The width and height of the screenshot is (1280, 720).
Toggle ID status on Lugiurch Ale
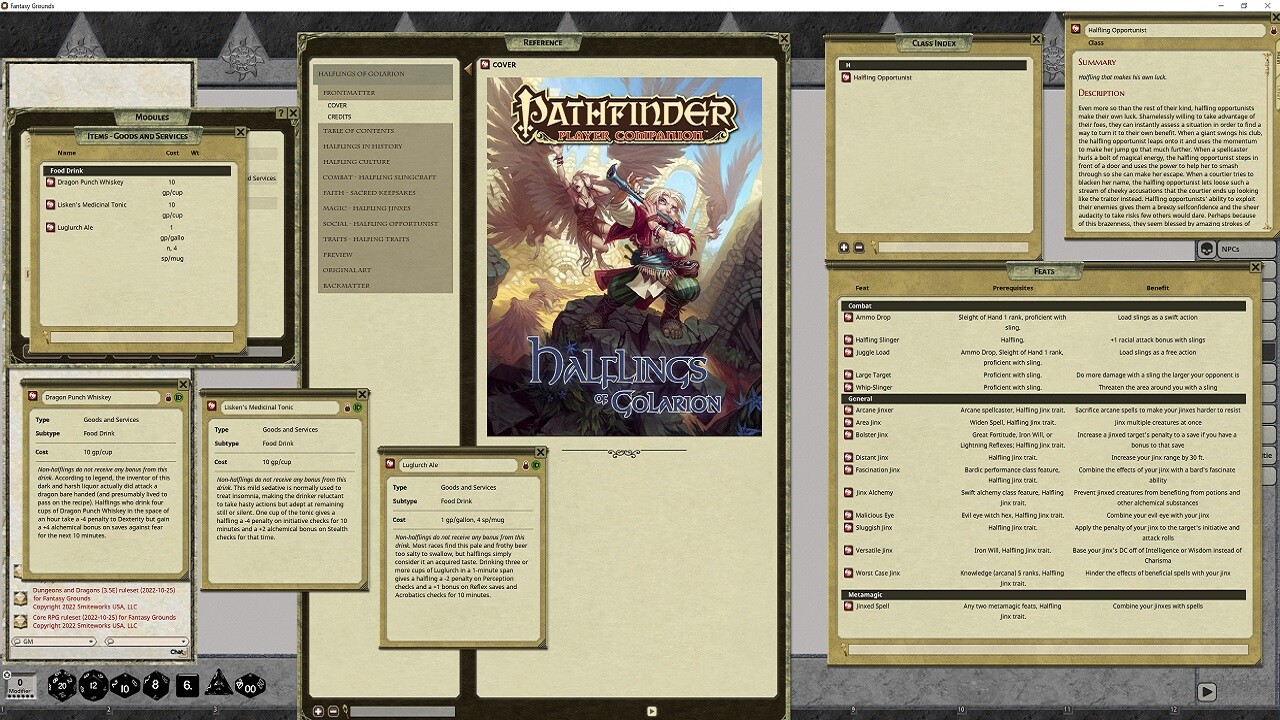coord(536,465)
